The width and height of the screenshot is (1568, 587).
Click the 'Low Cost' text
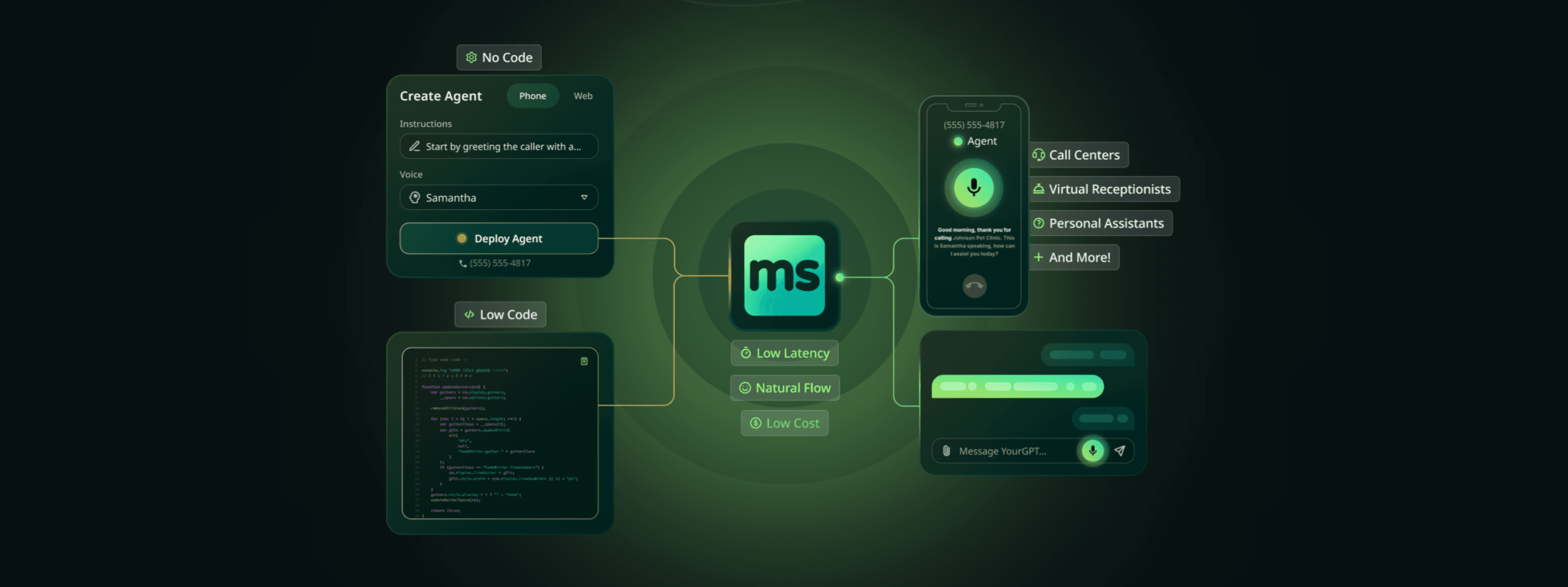793,423
